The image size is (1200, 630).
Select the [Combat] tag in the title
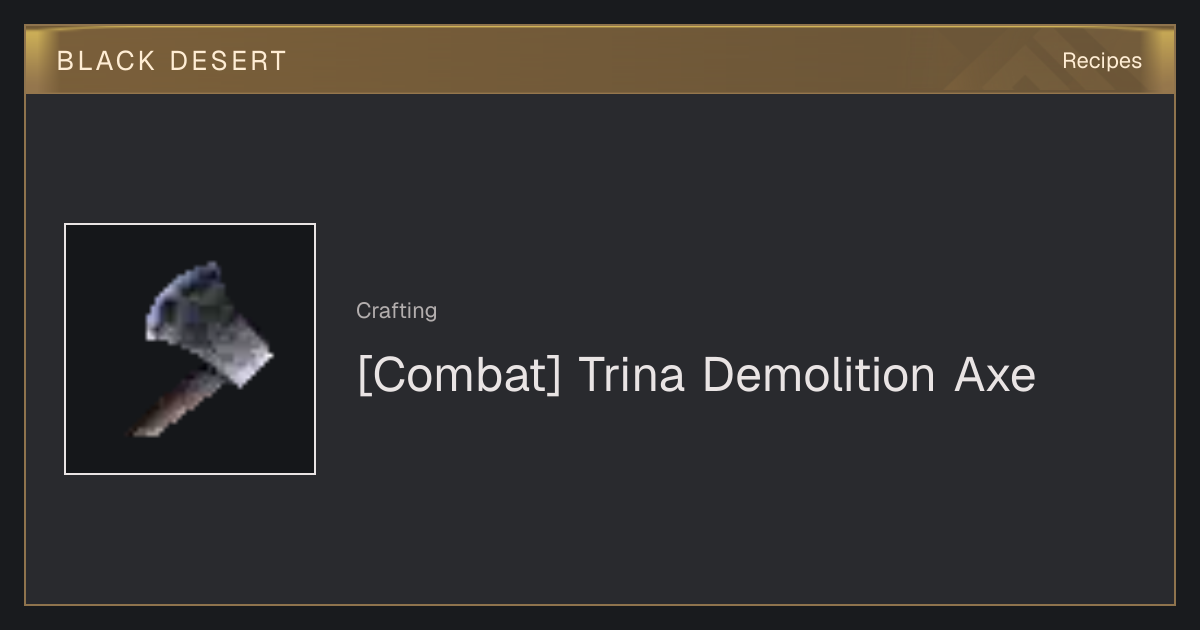point(459,375)
